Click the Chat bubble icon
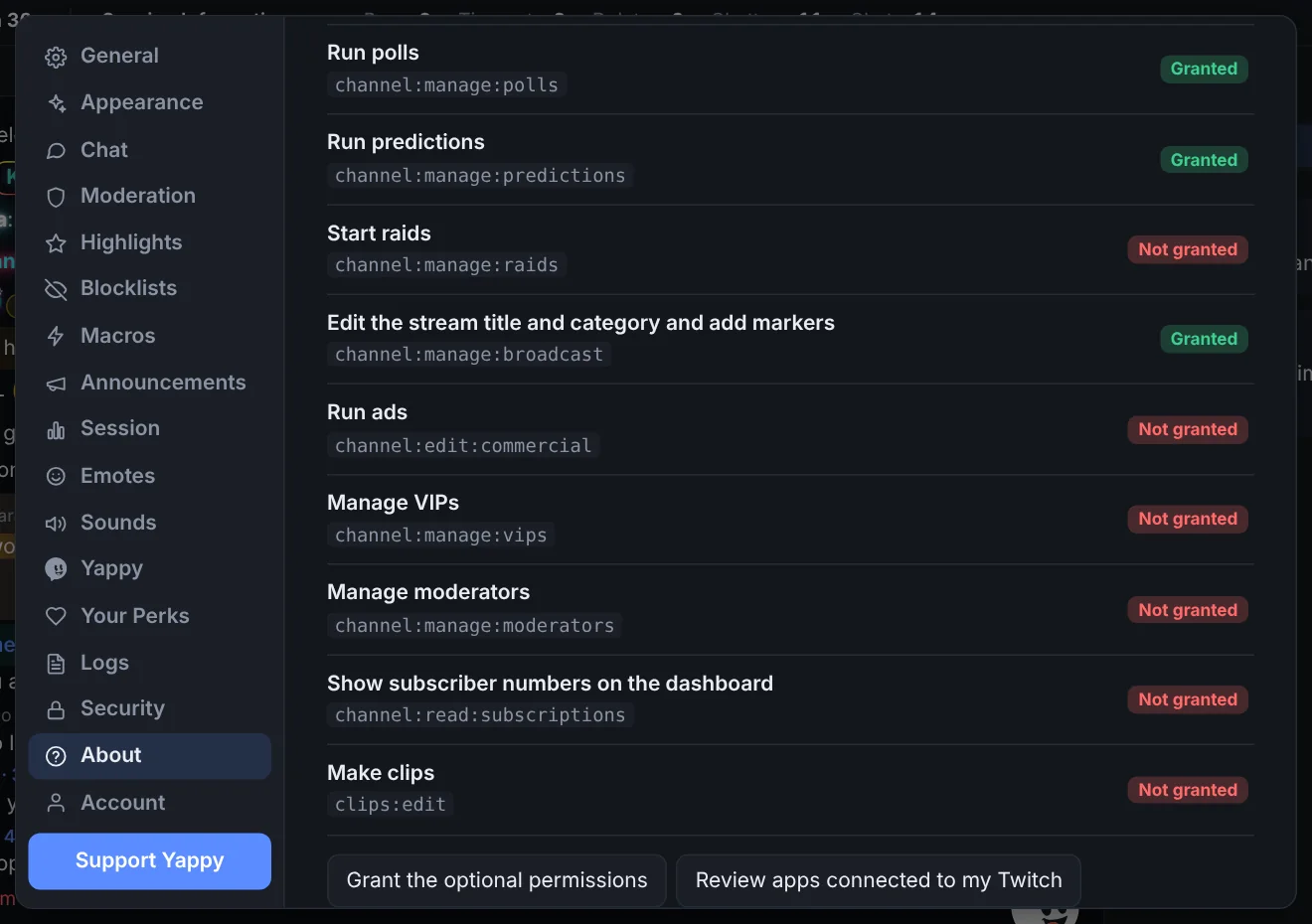Image resolution: width=1312 pixels, height=924 pixels. 57,150
